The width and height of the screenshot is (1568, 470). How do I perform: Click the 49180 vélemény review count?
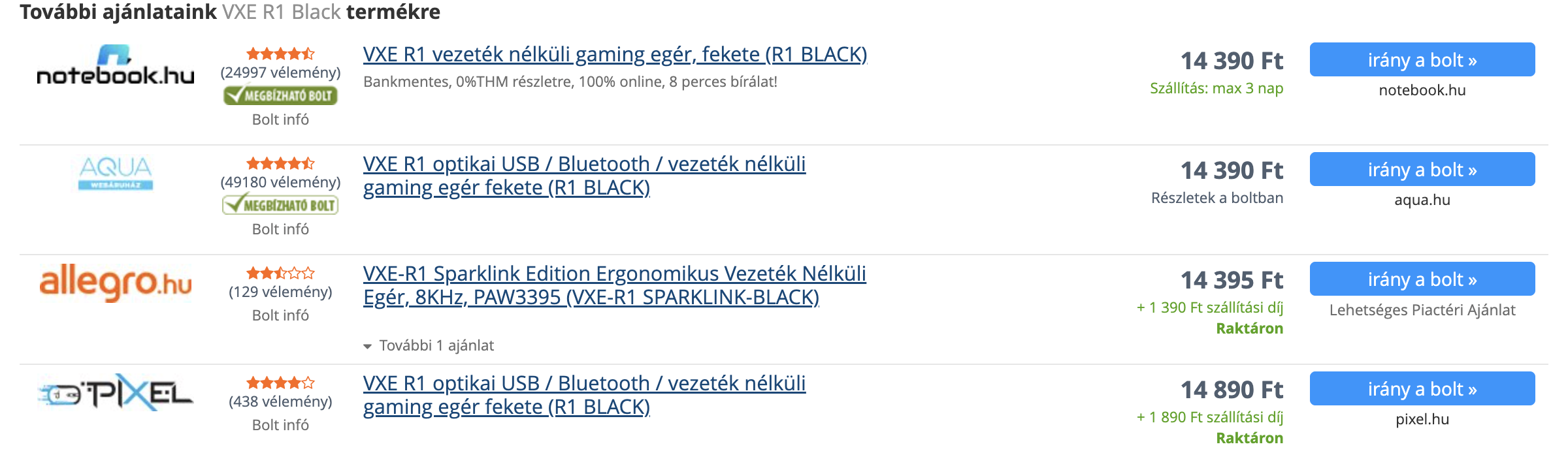point(280,182)
